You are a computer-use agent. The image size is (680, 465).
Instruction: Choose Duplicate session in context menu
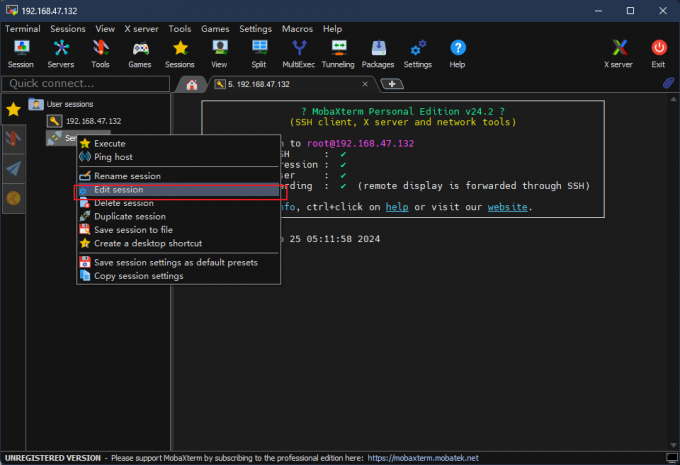click(x=178, y=216)
